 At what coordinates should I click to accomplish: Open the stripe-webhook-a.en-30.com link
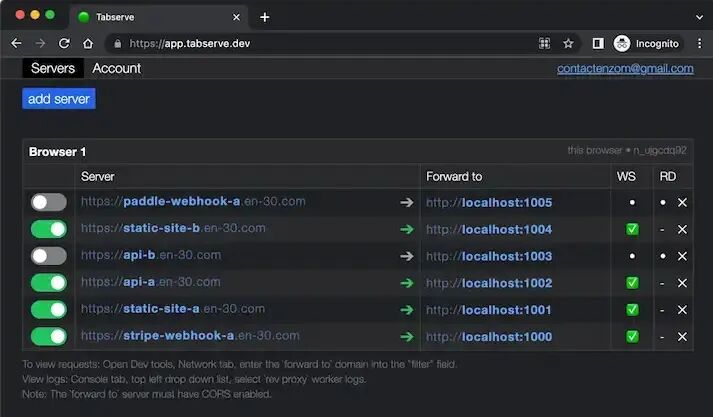(x=190, y=336)
